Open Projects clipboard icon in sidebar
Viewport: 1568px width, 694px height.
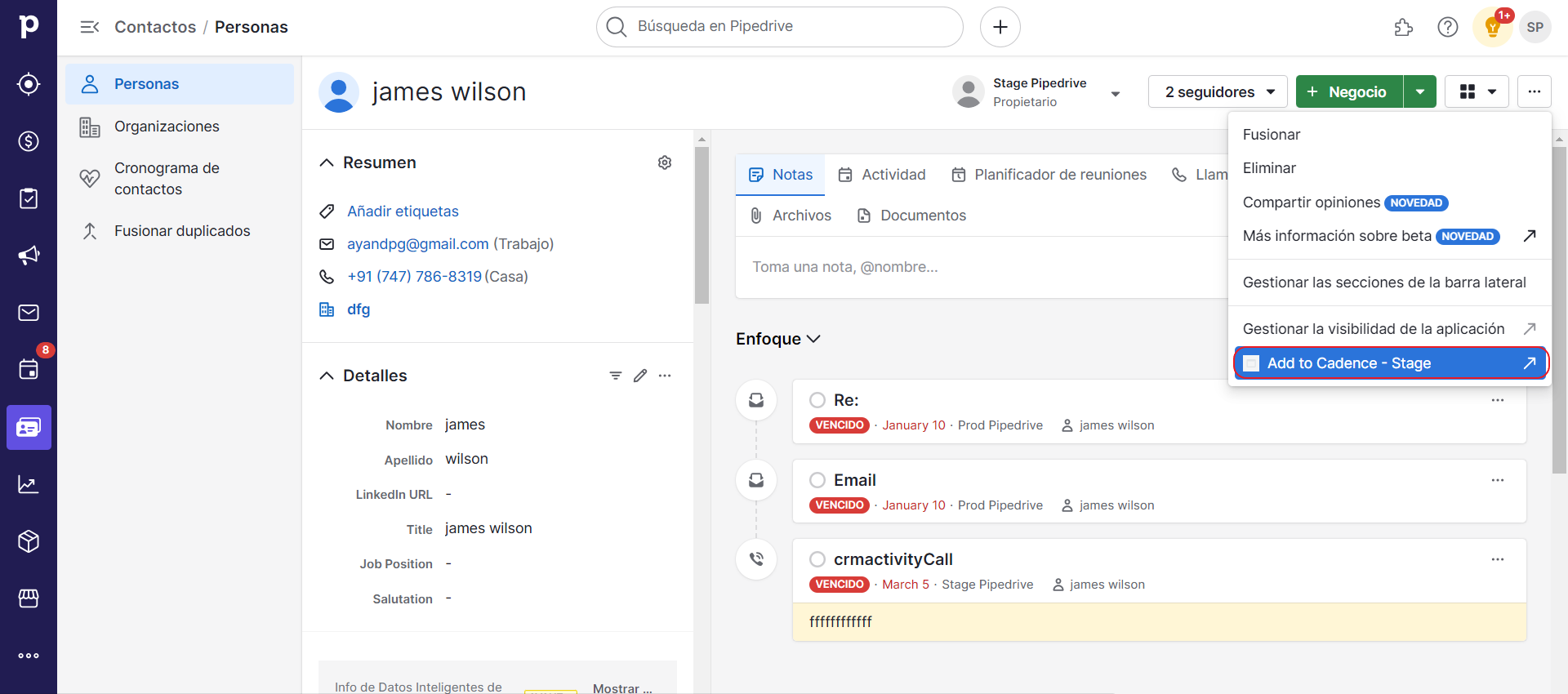tap(29, 198)
